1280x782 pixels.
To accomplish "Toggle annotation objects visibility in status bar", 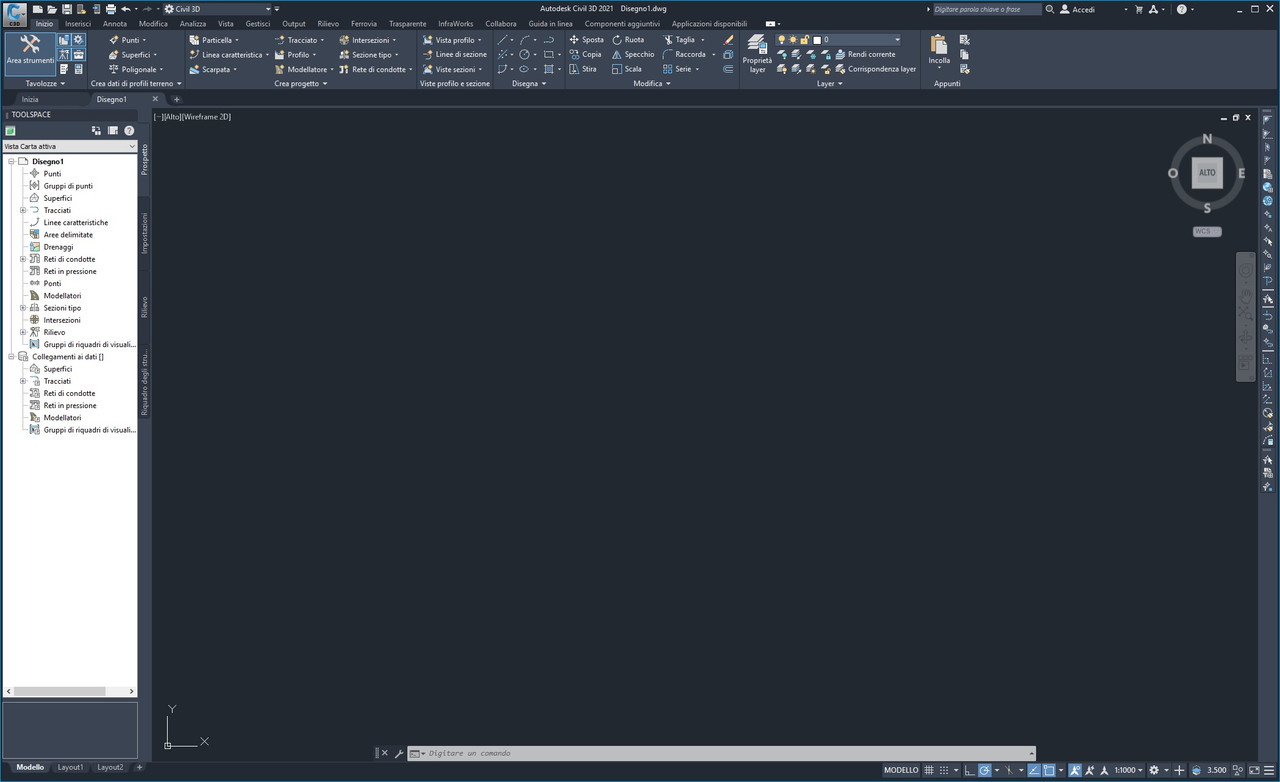I will point(1075,770).
